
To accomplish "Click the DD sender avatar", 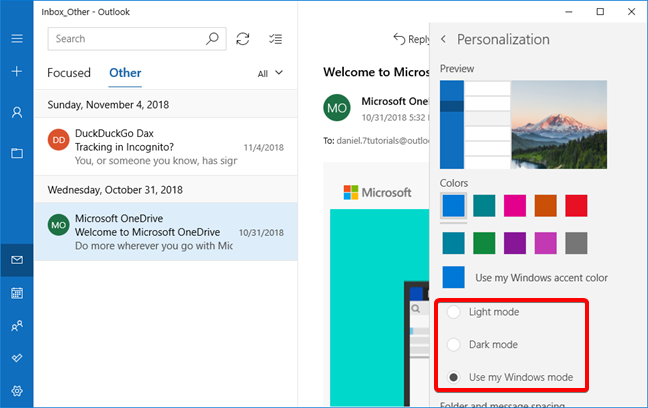I will click(x=59, y=140).
